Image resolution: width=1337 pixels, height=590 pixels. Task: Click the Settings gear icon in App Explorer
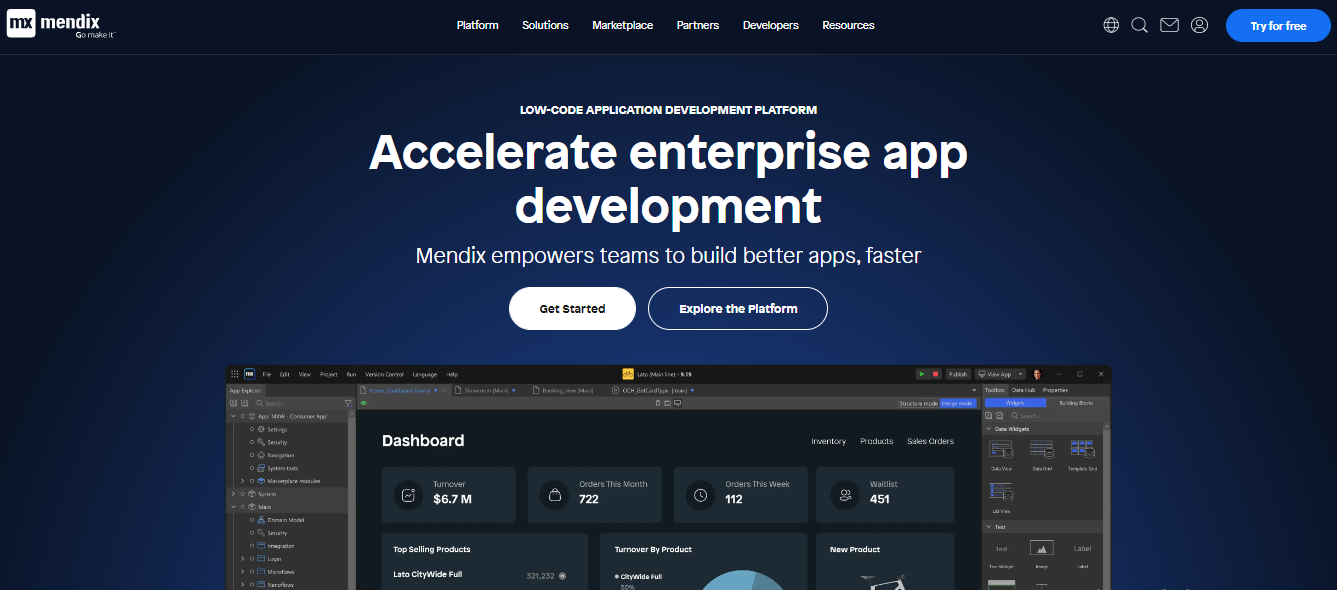(x=260, y=429)
